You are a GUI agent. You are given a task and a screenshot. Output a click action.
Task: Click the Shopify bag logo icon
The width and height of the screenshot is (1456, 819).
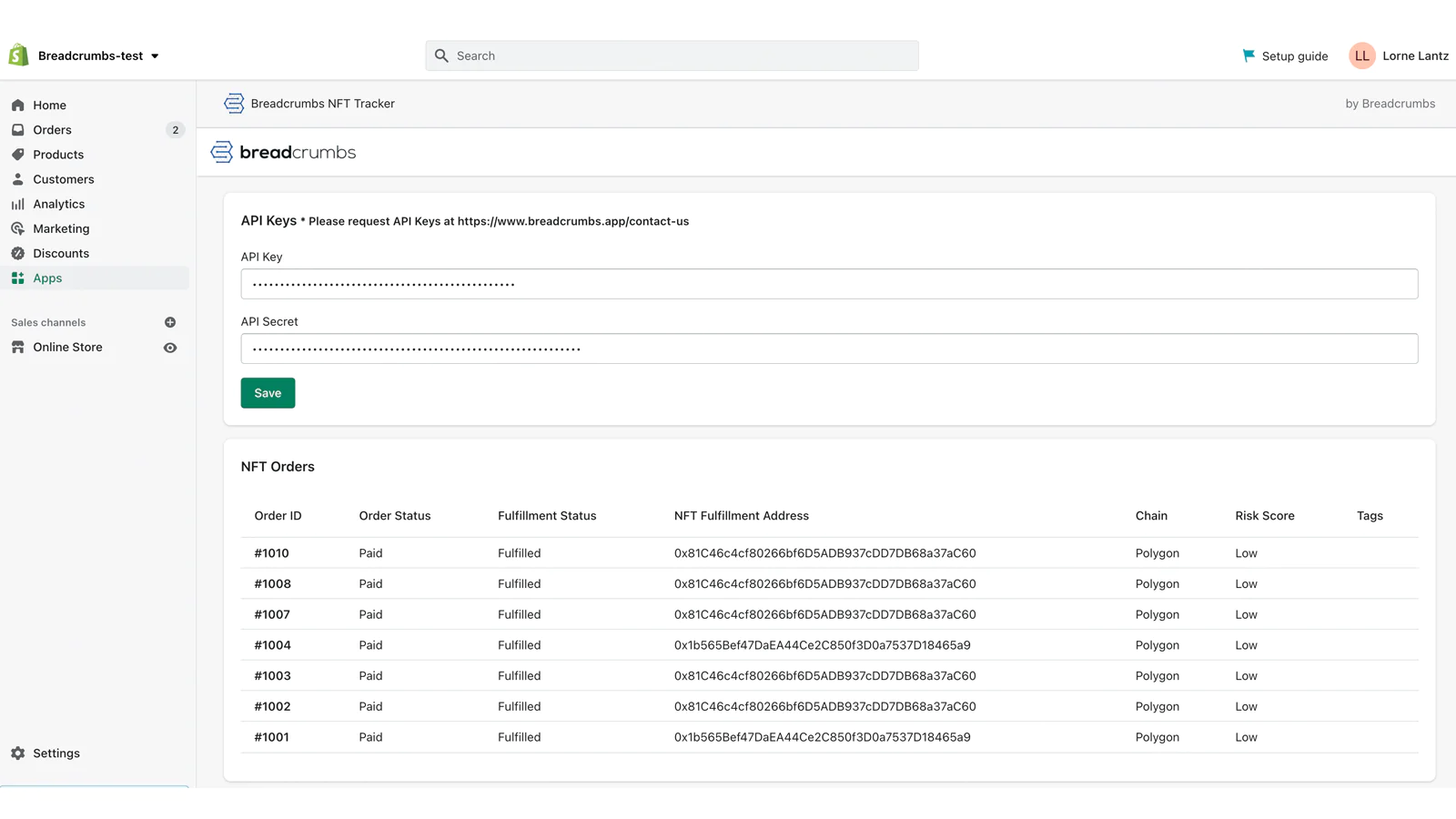[x=18, y=55]
